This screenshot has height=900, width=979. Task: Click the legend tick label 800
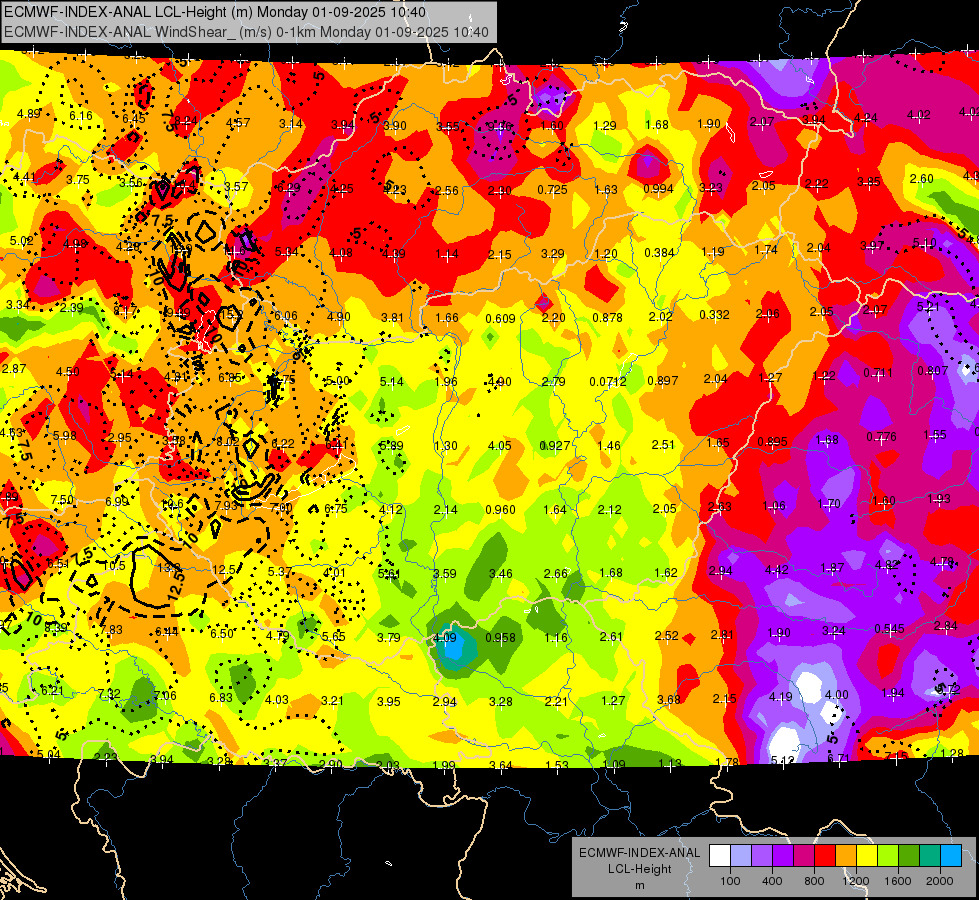point(814,881)
